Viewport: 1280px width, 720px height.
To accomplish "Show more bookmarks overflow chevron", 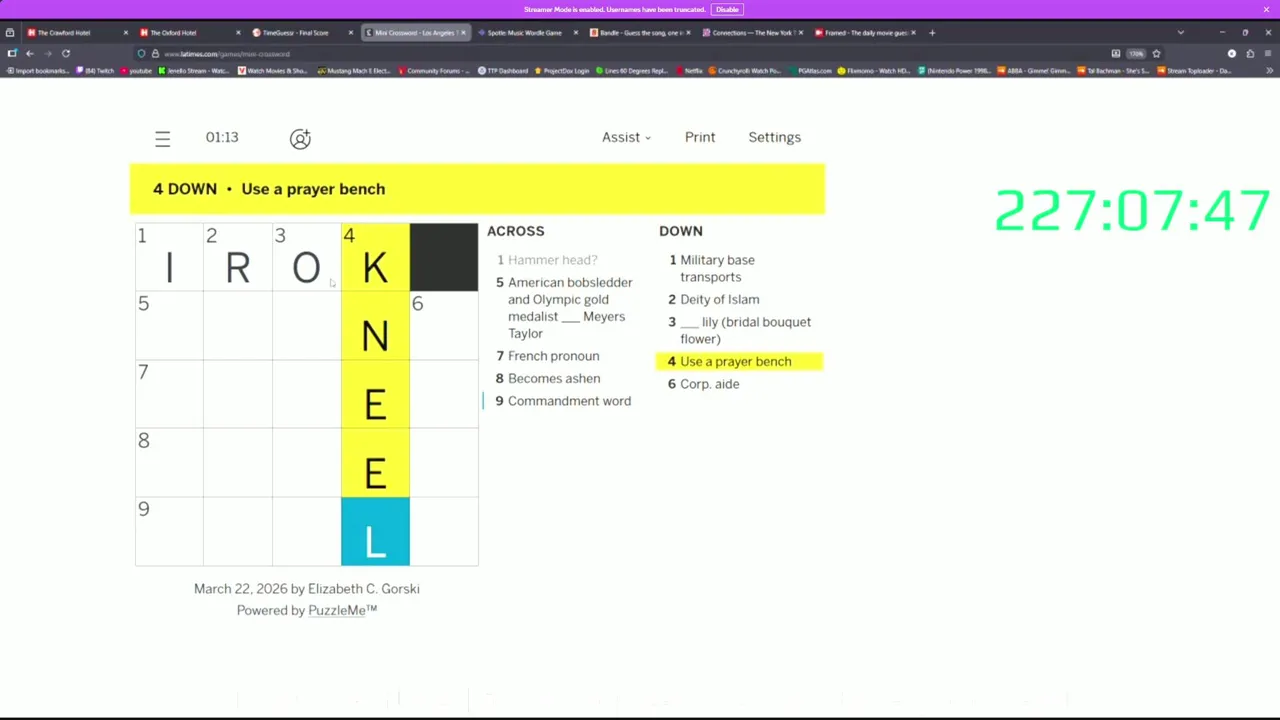I will tap(1269, 71).
